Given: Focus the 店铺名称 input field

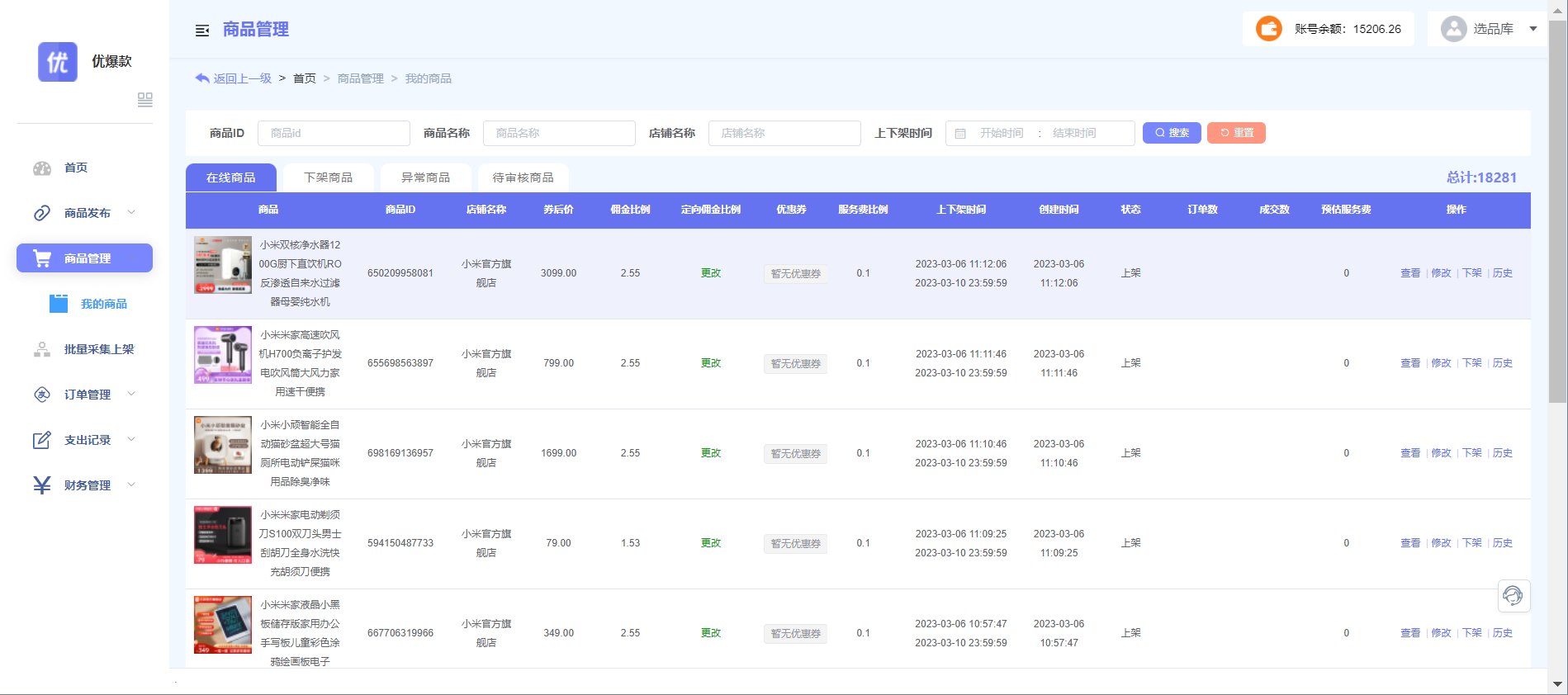Looking at the screenshot, I should pyautogui.click(x=784, y=133).
